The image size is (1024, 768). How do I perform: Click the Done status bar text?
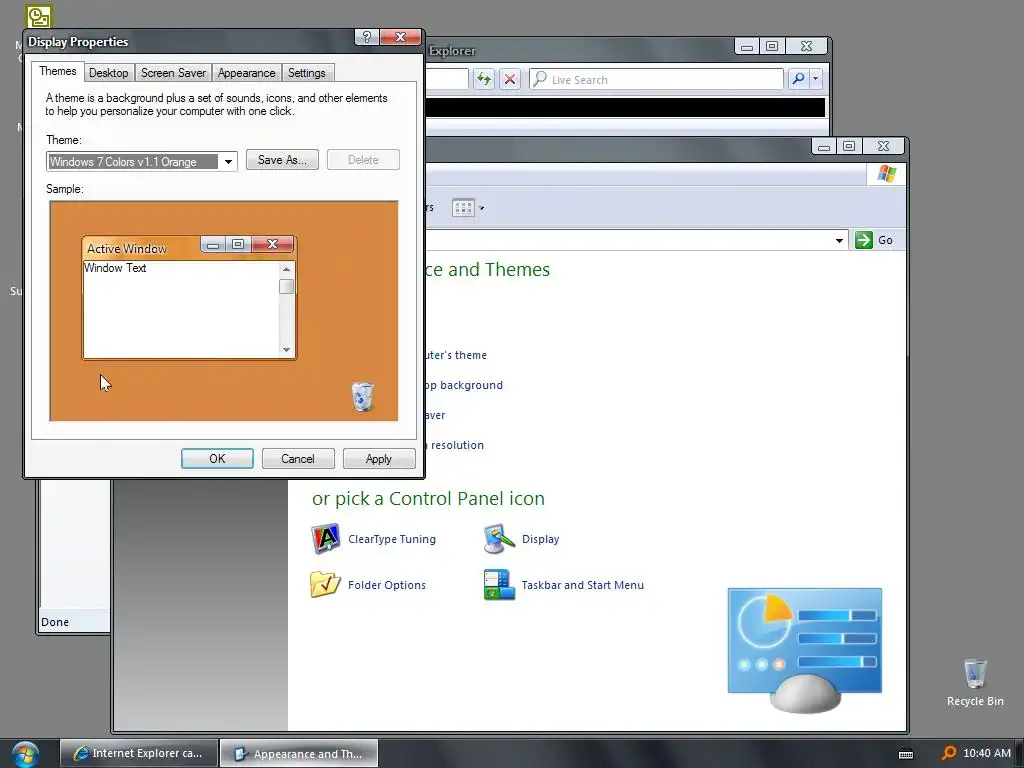tap(55, 622)
